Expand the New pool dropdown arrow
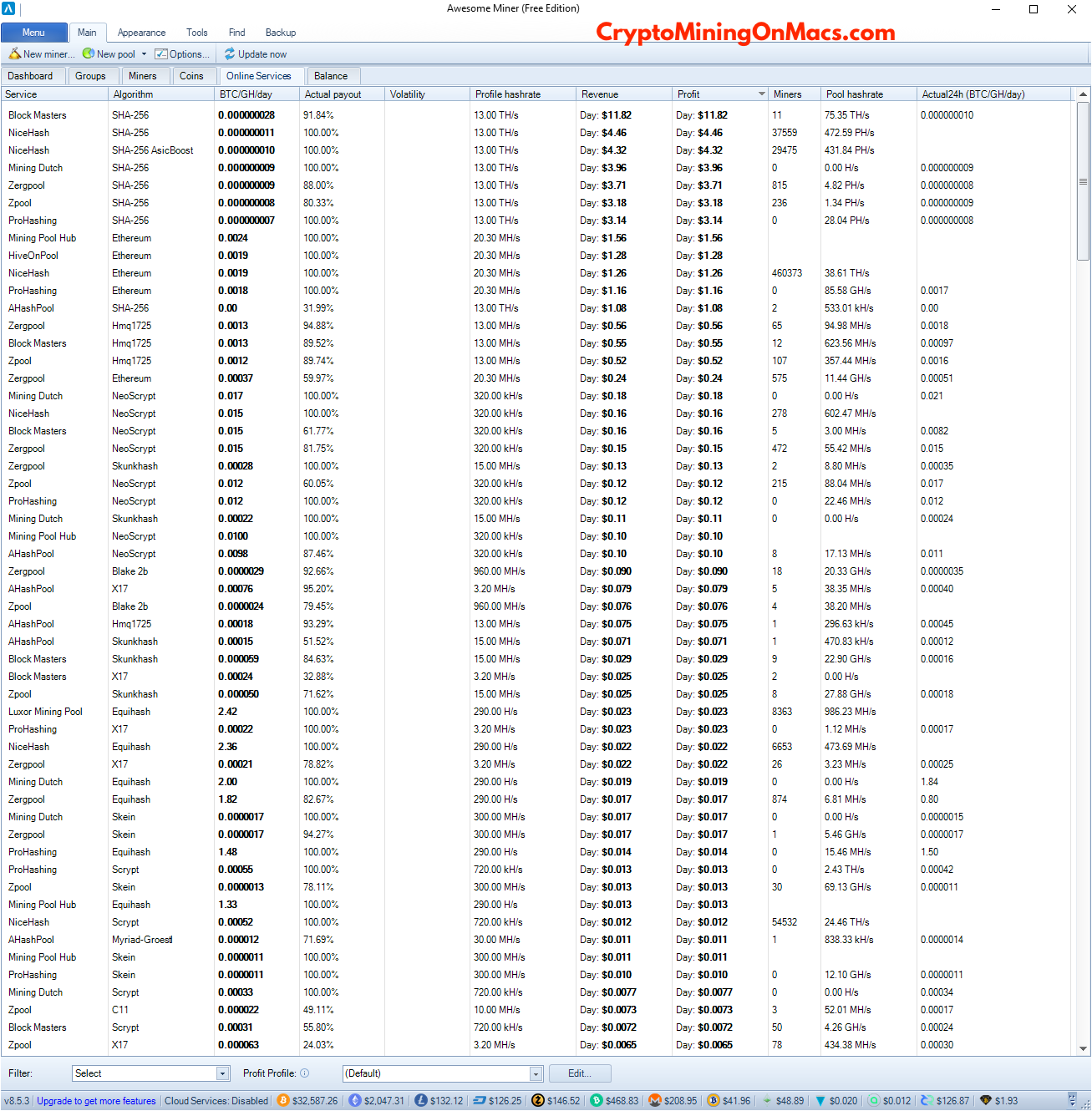This screenshot has width=1092, height=1111. click(144, 54)
